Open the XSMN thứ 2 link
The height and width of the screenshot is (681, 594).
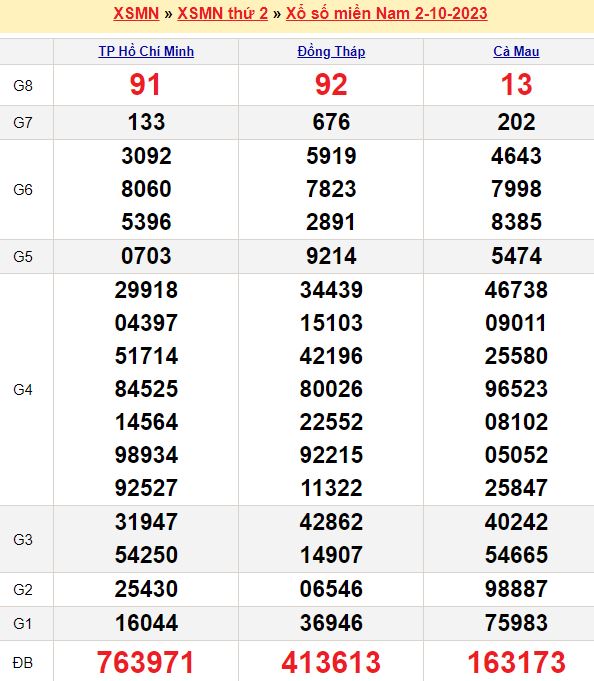click(223, 13)
